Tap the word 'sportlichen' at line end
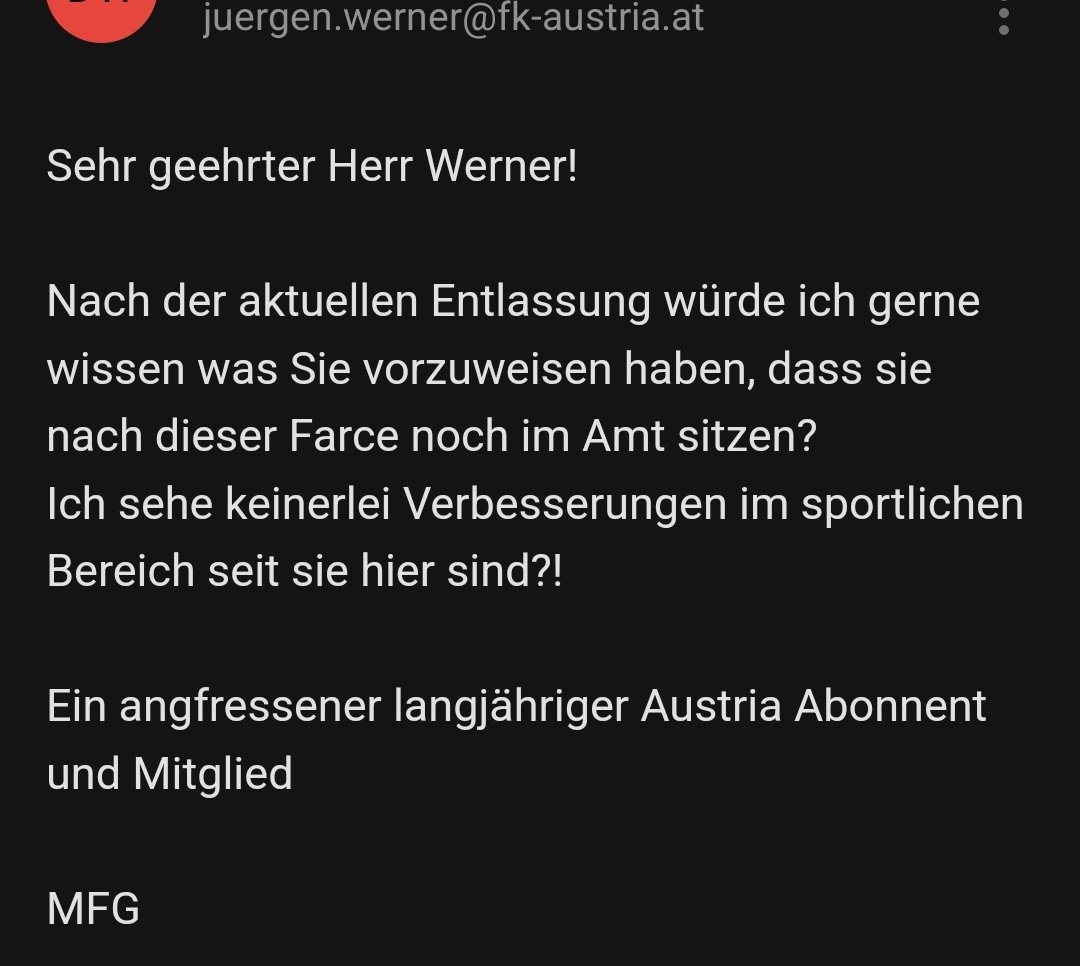Image resolution: width=1080 pixels, height=966 pixels. (912, 505)
